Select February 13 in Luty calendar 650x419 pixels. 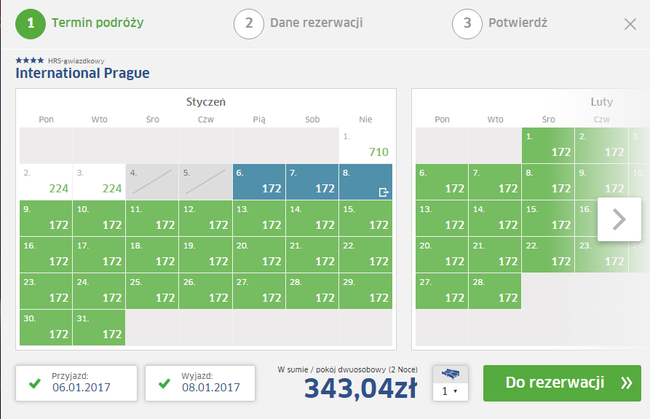442,218
